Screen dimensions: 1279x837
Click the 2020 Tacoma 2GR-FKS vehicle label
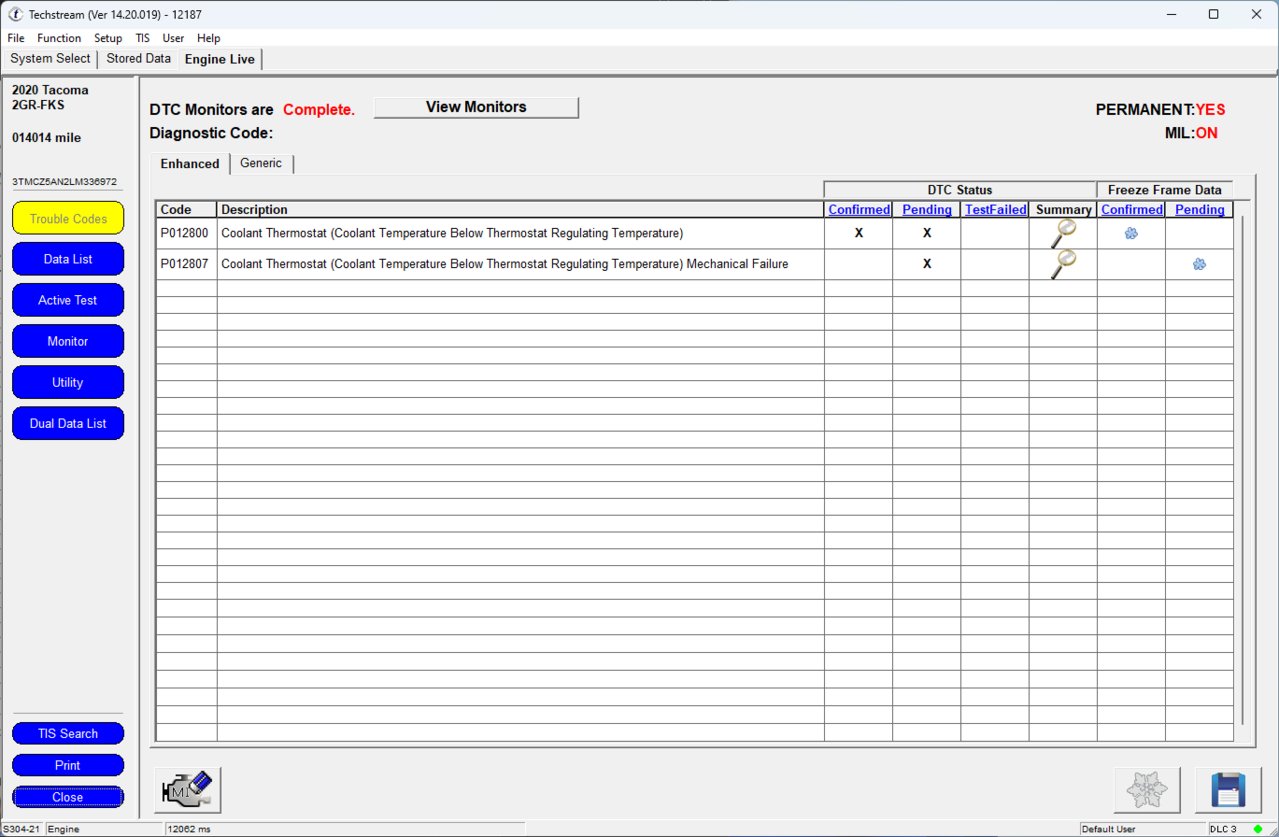click(x=50, y=97)
